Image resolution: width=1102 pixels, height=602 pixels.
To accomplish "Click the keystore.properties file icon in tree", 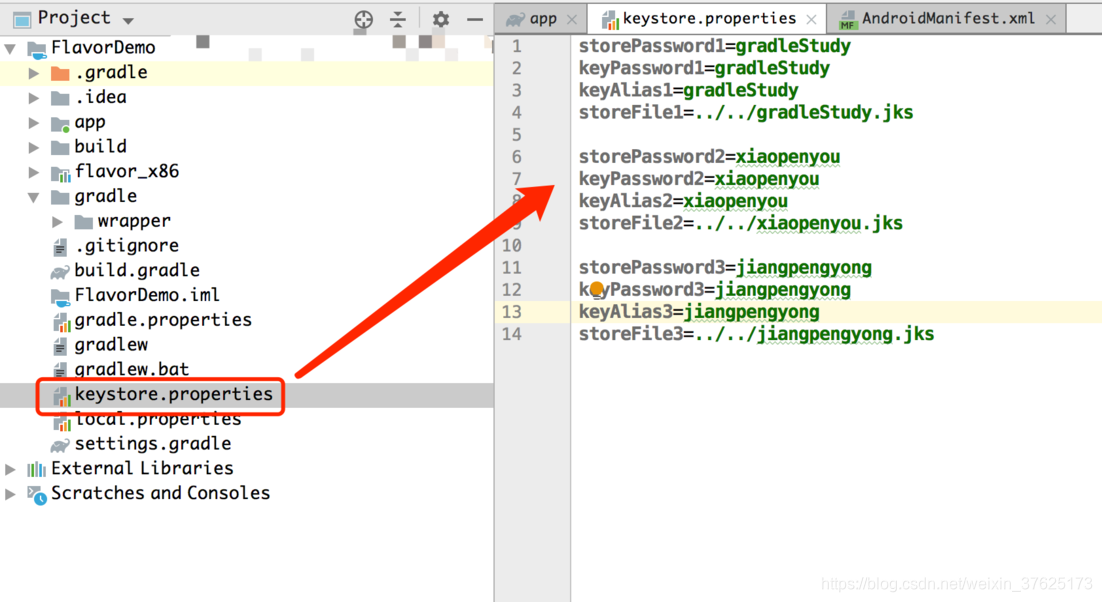I will (62, 395).
